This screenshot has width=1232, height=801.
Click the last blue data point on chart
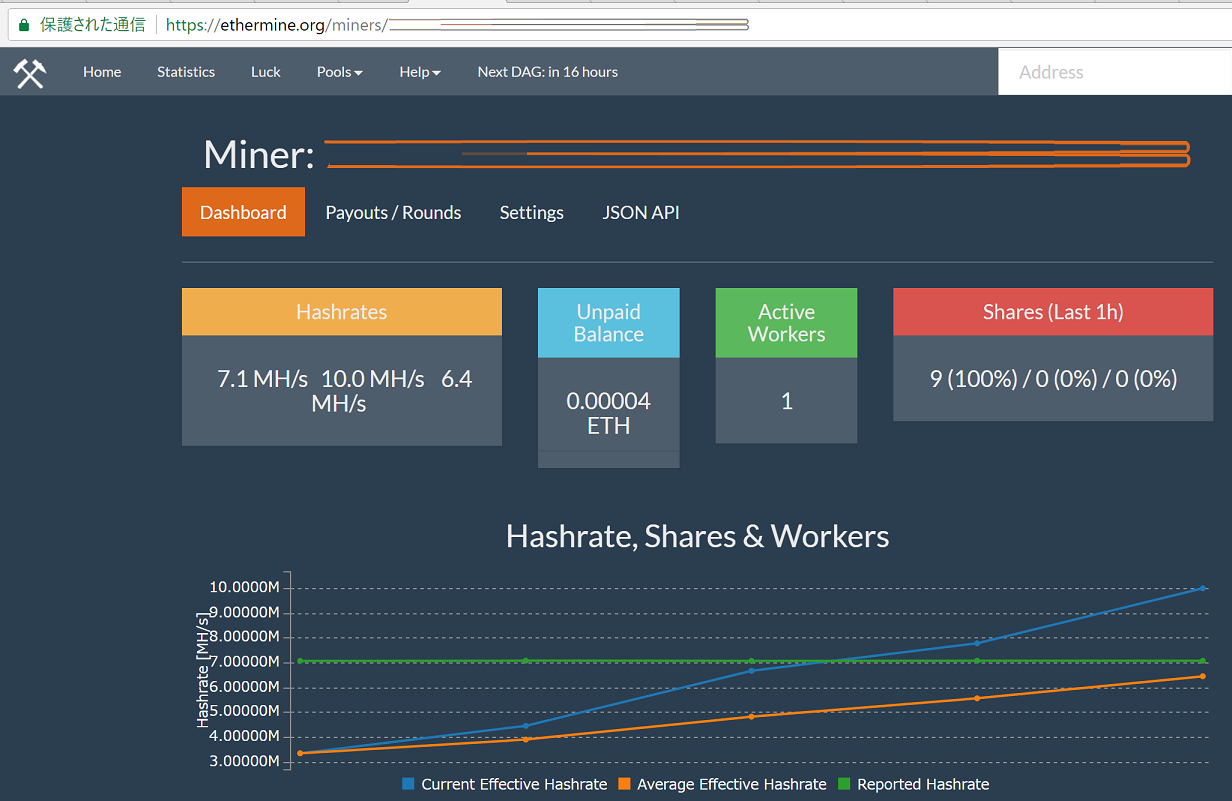1202,588
